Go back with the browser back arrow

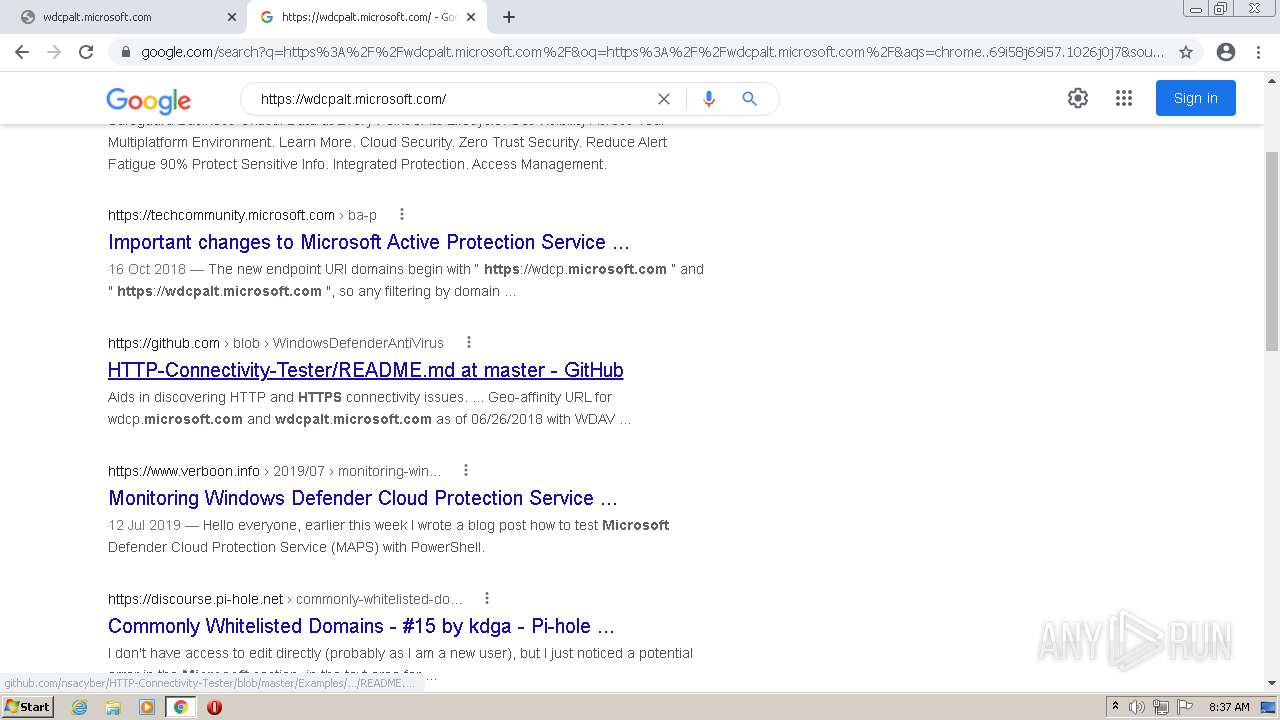[22, 52]
